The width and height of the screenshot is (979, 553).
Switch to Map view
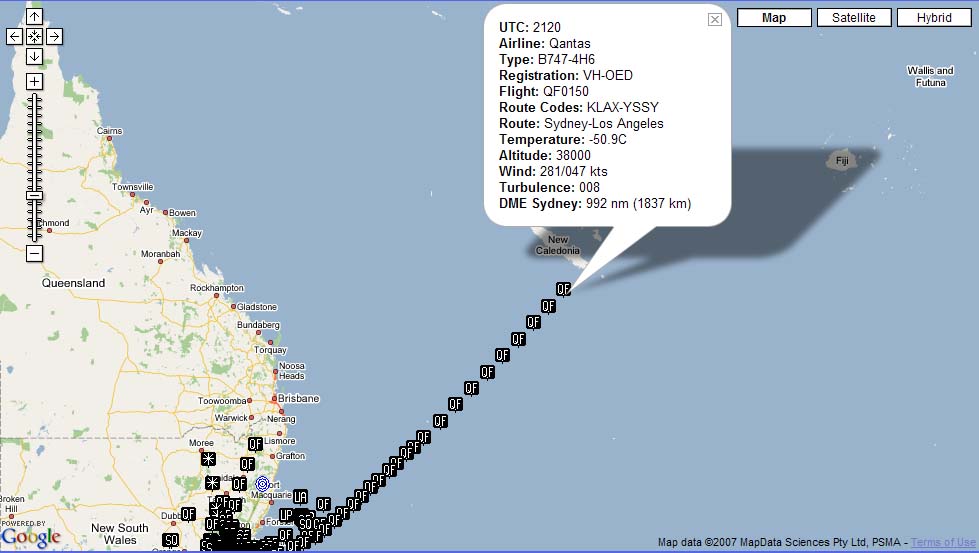(774, 17)
